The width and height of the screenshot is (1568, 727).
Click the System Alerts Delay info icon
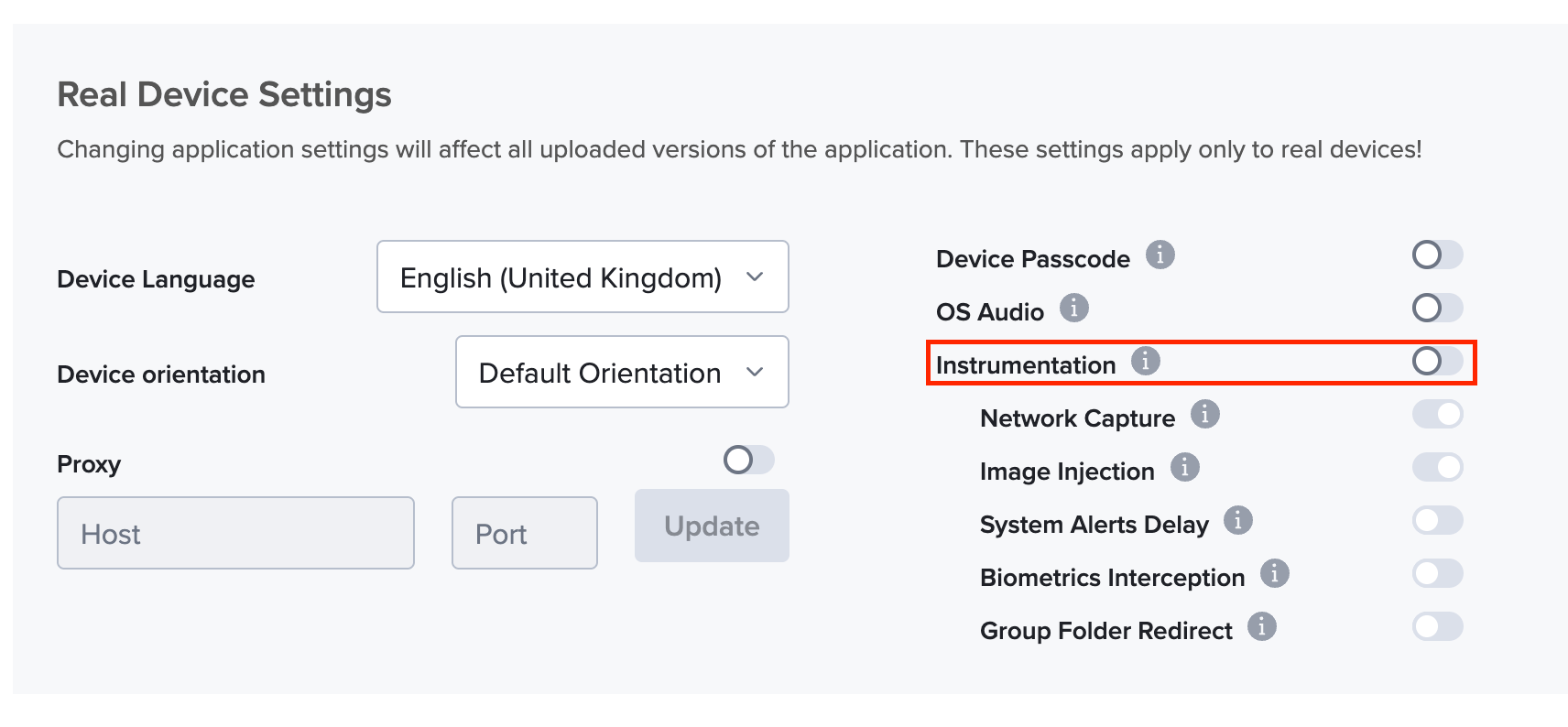[1237, 520]
